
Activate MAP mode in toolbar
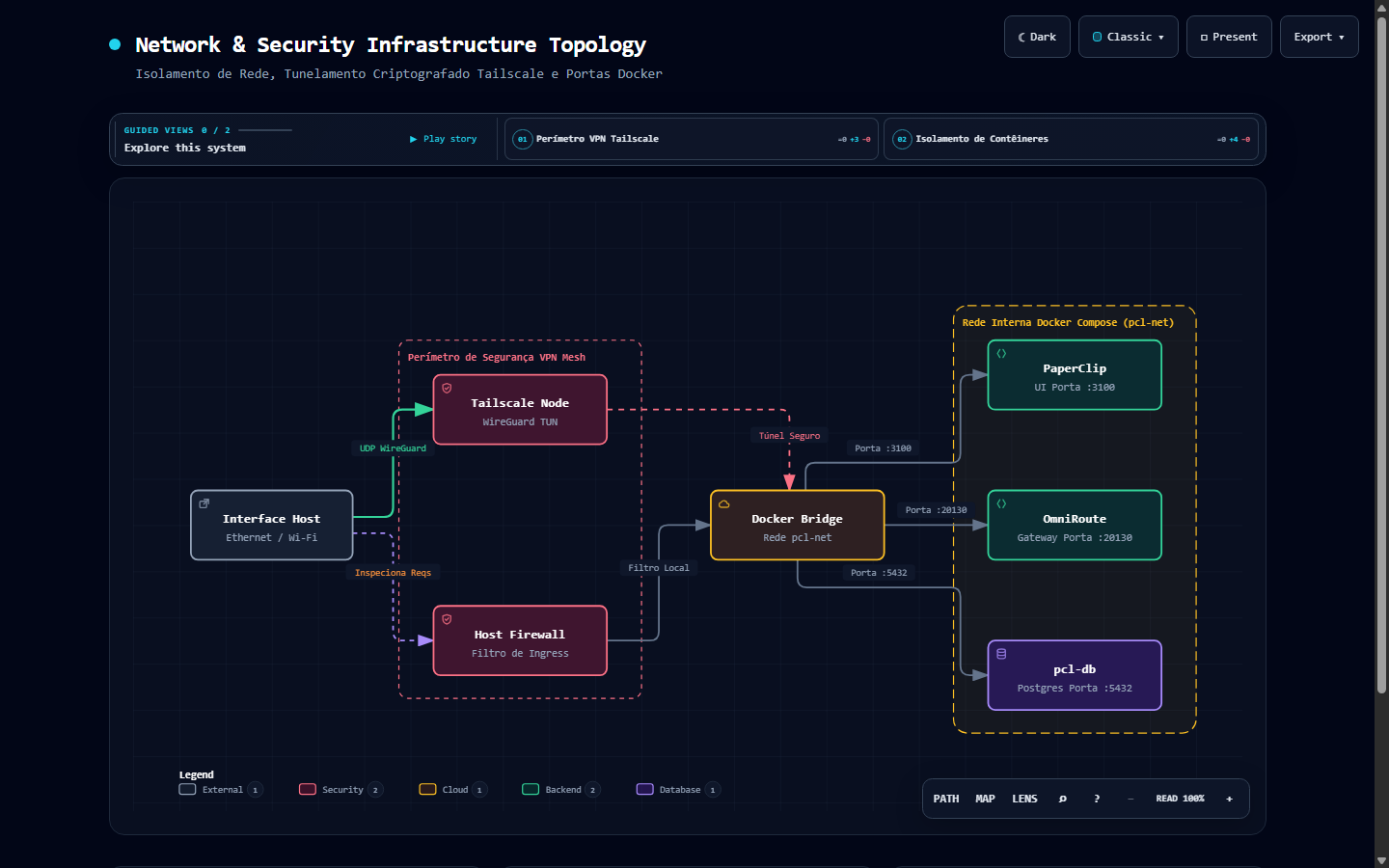tap(985, 799)
